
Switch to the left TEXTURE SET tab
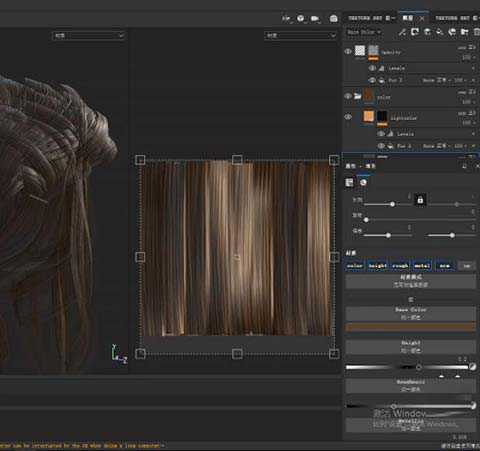tap(365, 18)
